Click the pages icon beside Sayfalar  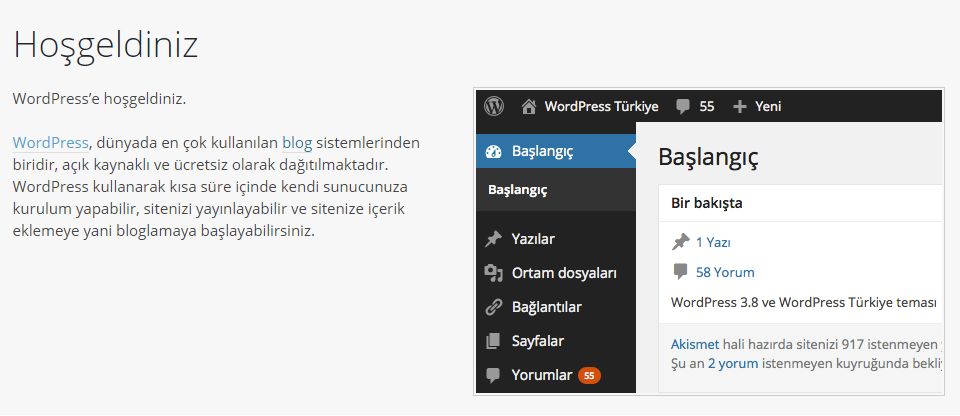[x=493, y=341]
